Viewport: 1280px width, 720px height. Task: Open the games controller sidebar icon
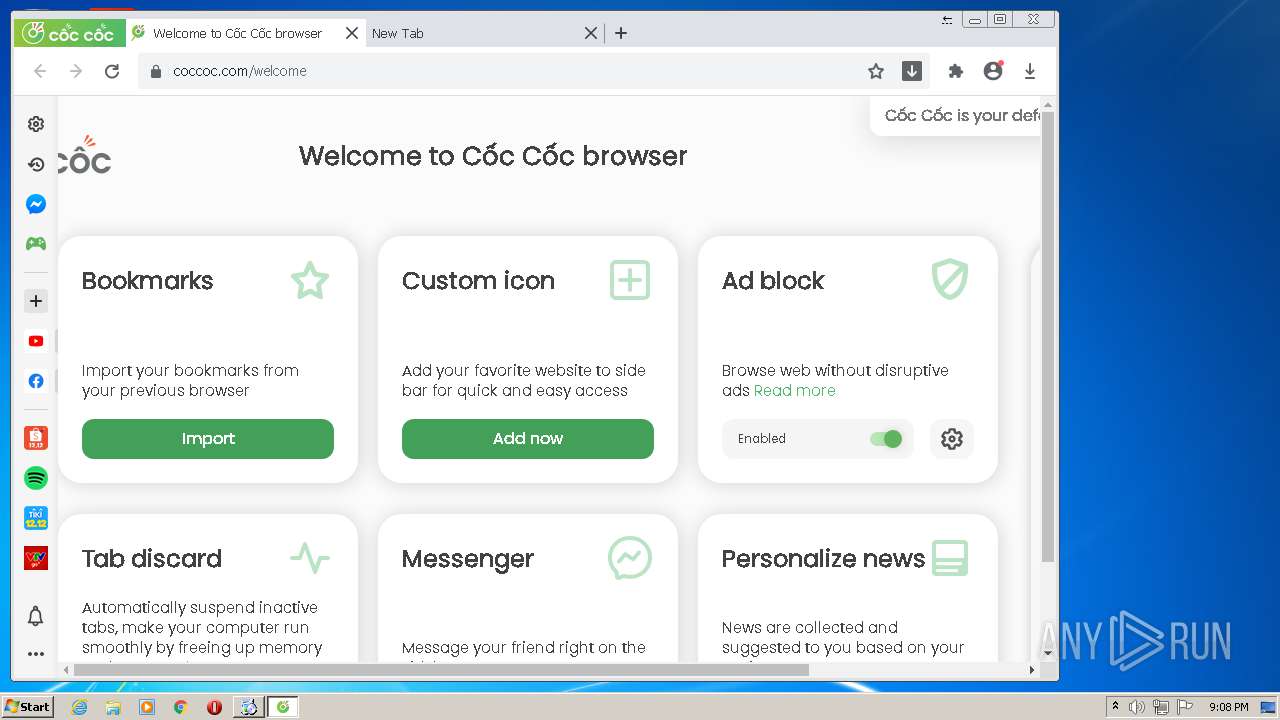(x=36, y=243)
